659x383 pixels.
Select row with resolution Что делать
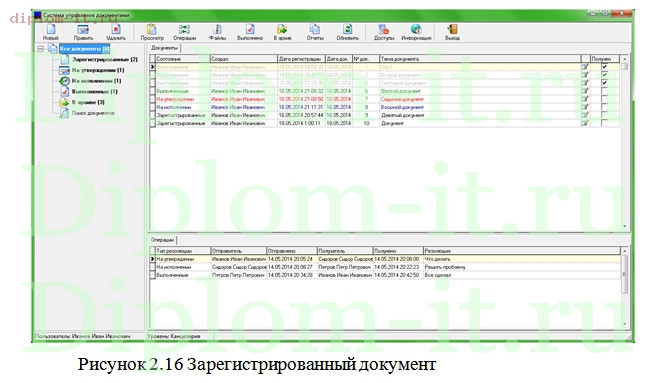point(385,259)
